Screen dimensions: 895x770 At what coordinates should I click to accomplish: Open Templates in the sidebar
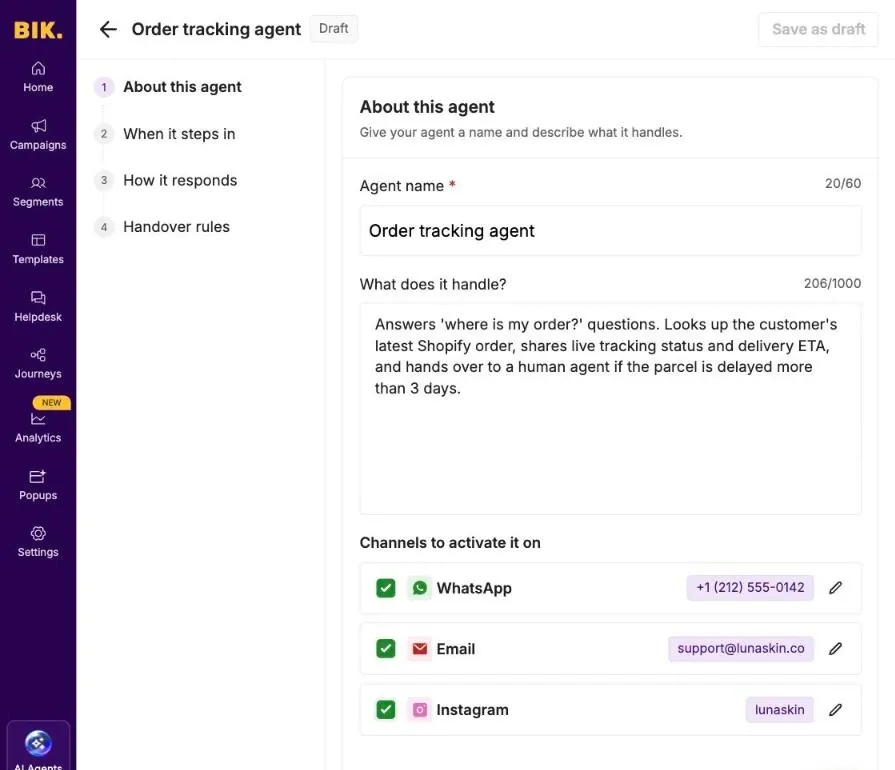click(38, 249)
